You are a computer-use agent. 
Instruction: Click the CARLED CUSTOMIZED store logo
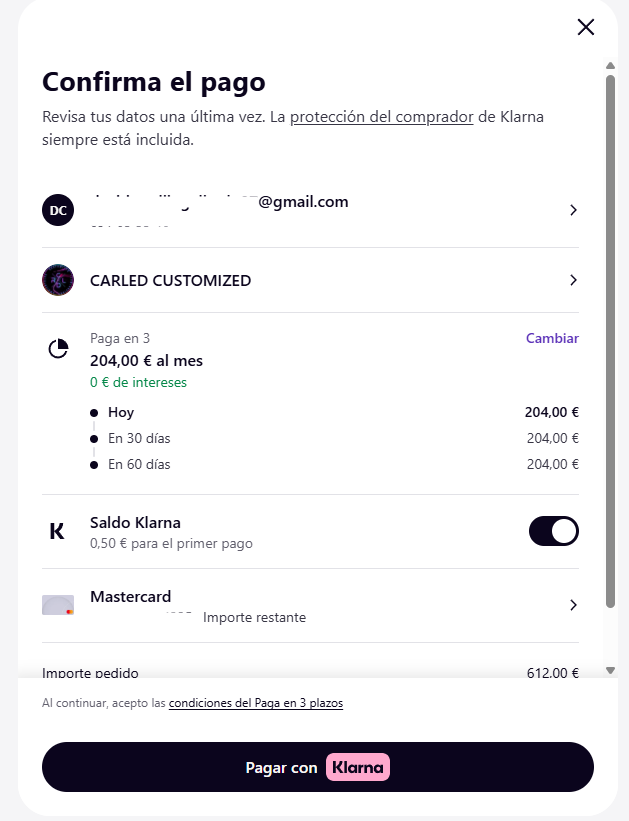click(x=58, y=280)
